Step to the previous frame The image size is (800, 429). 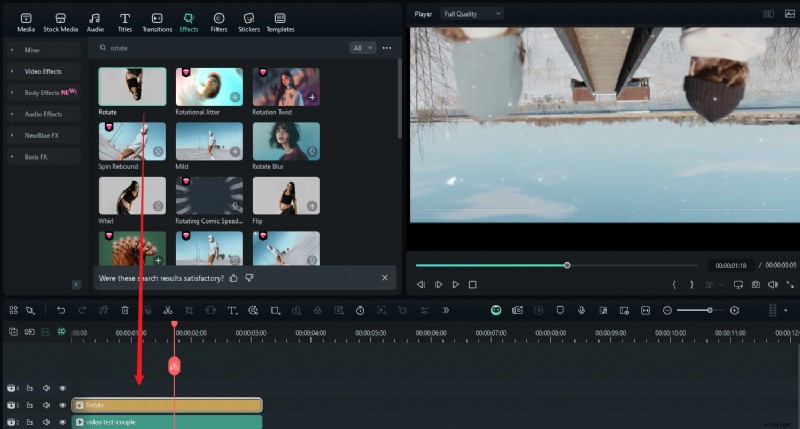(421, 285)
